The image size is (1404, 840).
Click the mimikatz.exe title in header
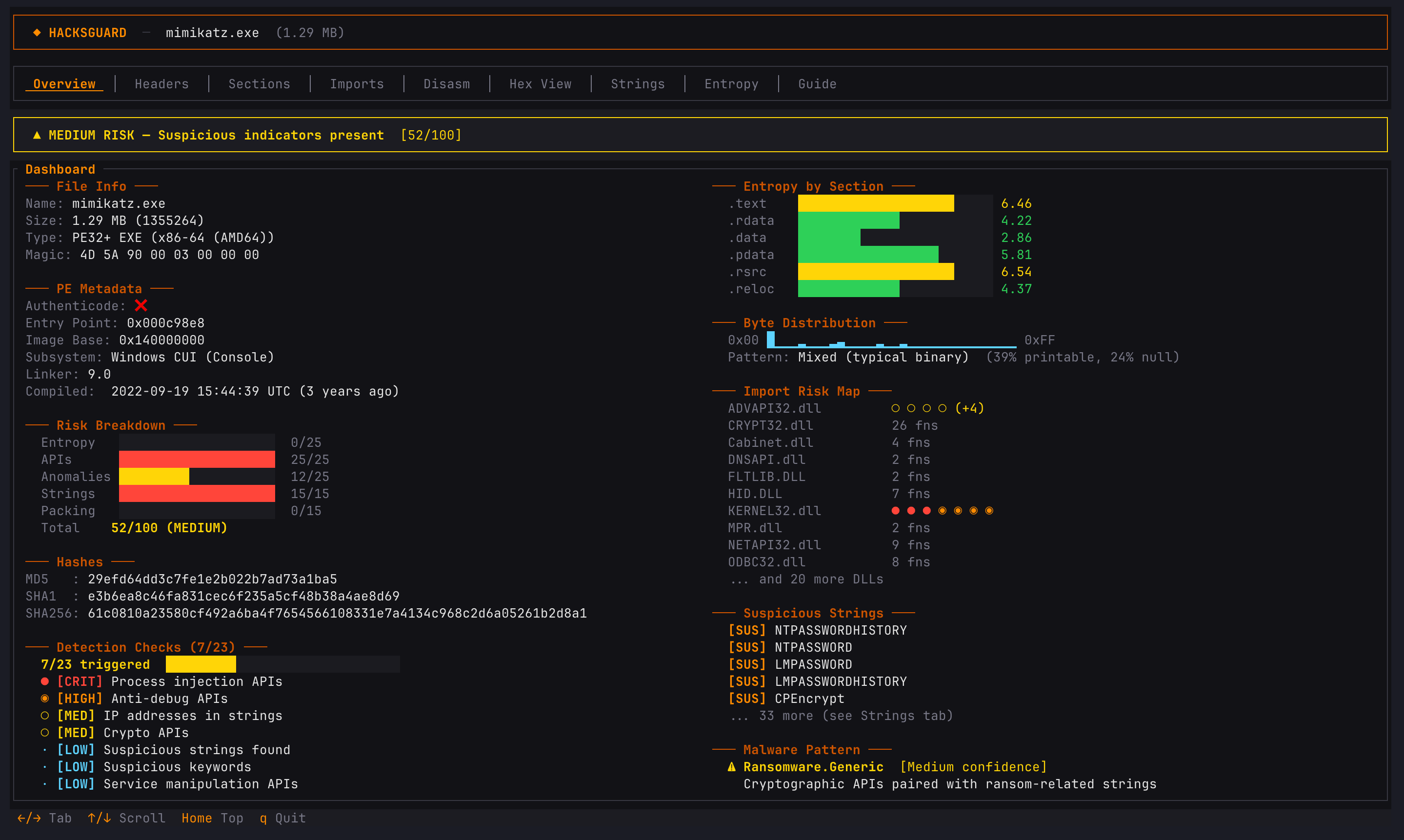tap(212, 32)
